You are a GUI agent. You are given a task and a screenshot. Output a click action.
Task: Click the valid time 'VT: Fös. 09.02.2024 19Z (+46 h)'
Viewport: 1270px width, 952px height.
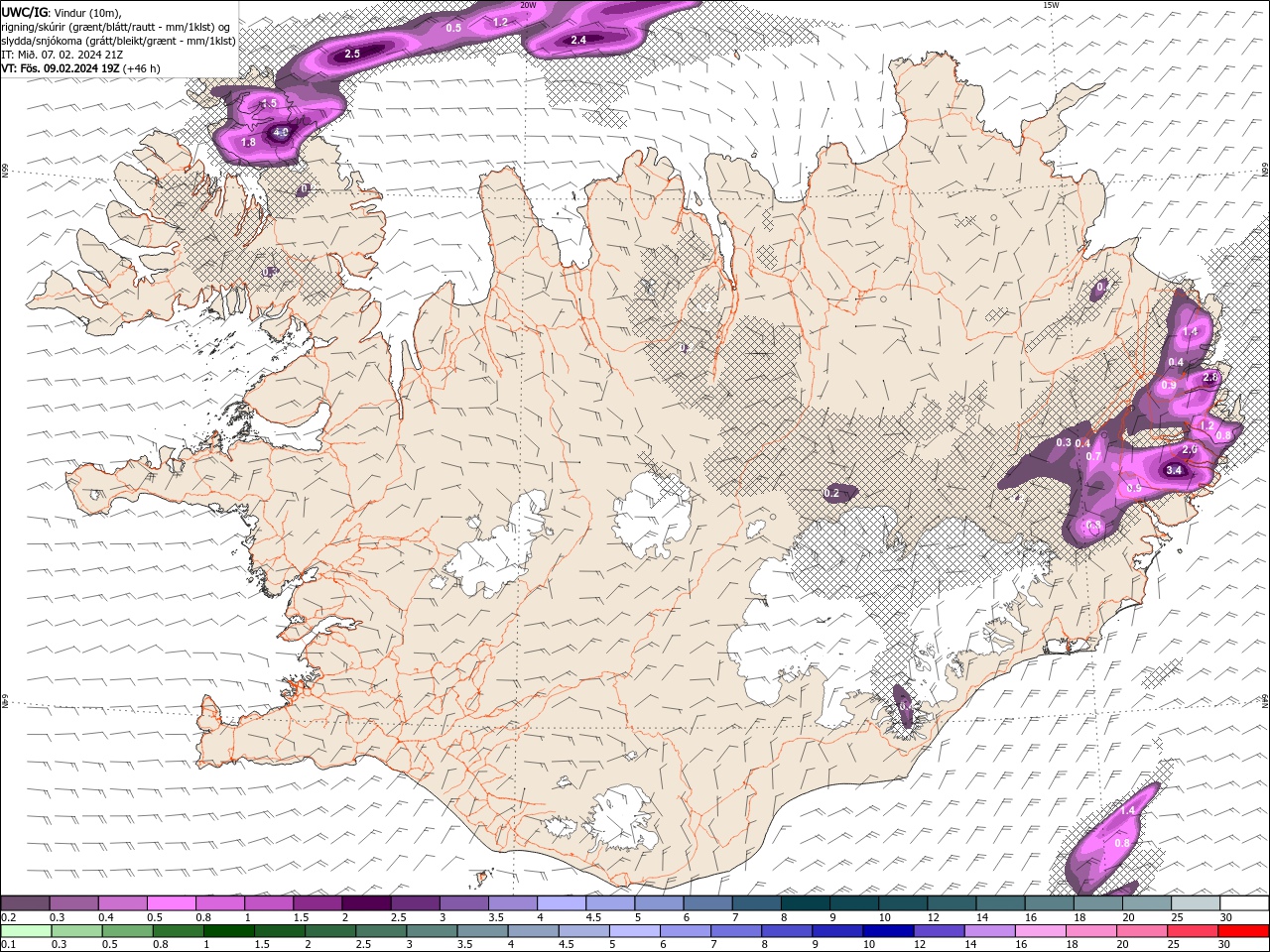pyautogui.click(x=80, y=68)
